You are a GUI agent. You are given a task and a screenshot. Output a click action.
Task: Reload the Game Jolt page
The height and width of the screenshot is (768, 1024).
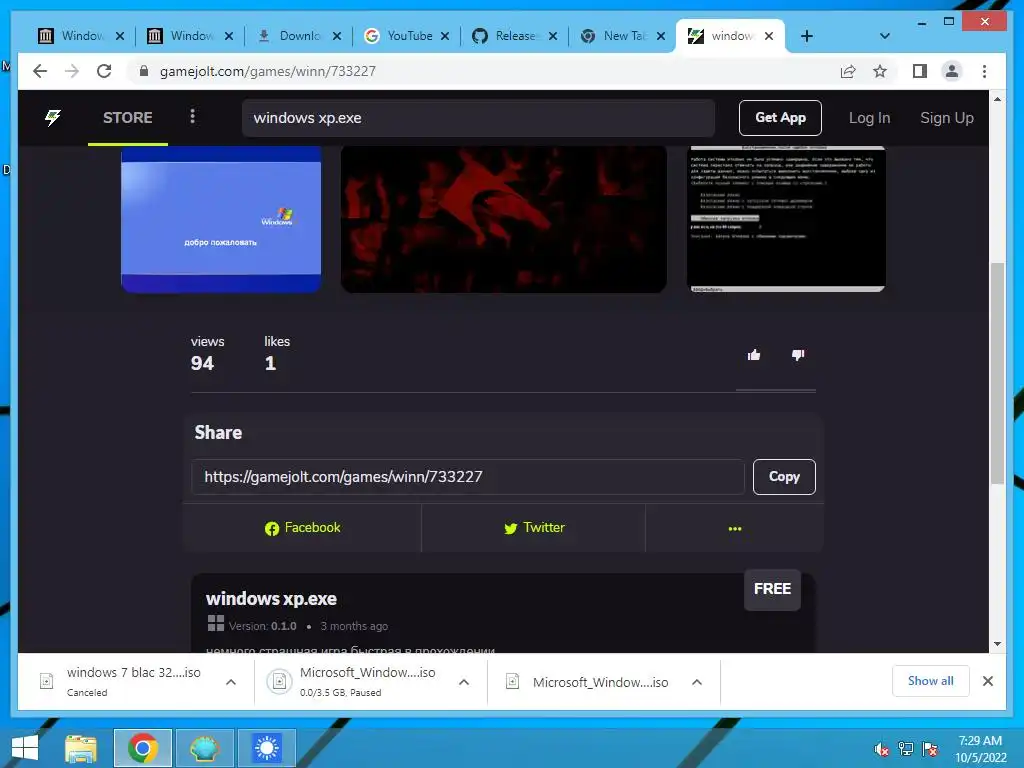[x=104, y=71]
